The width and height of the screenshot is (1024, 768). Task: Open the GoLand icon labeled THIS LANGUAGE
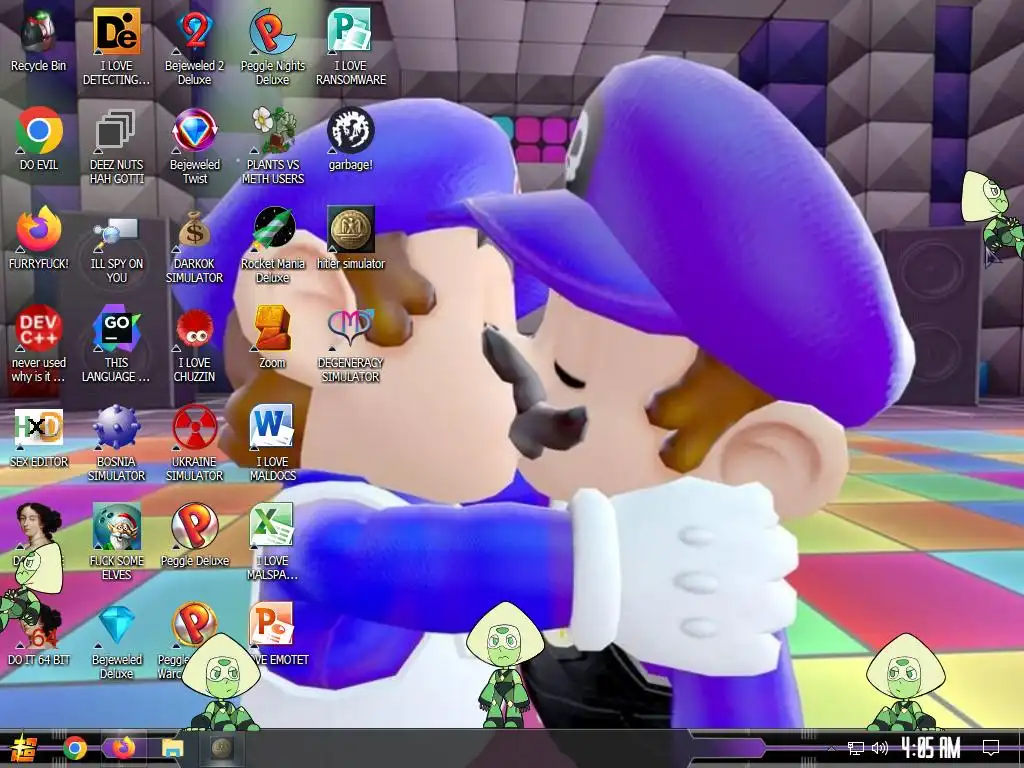point(116,328)
